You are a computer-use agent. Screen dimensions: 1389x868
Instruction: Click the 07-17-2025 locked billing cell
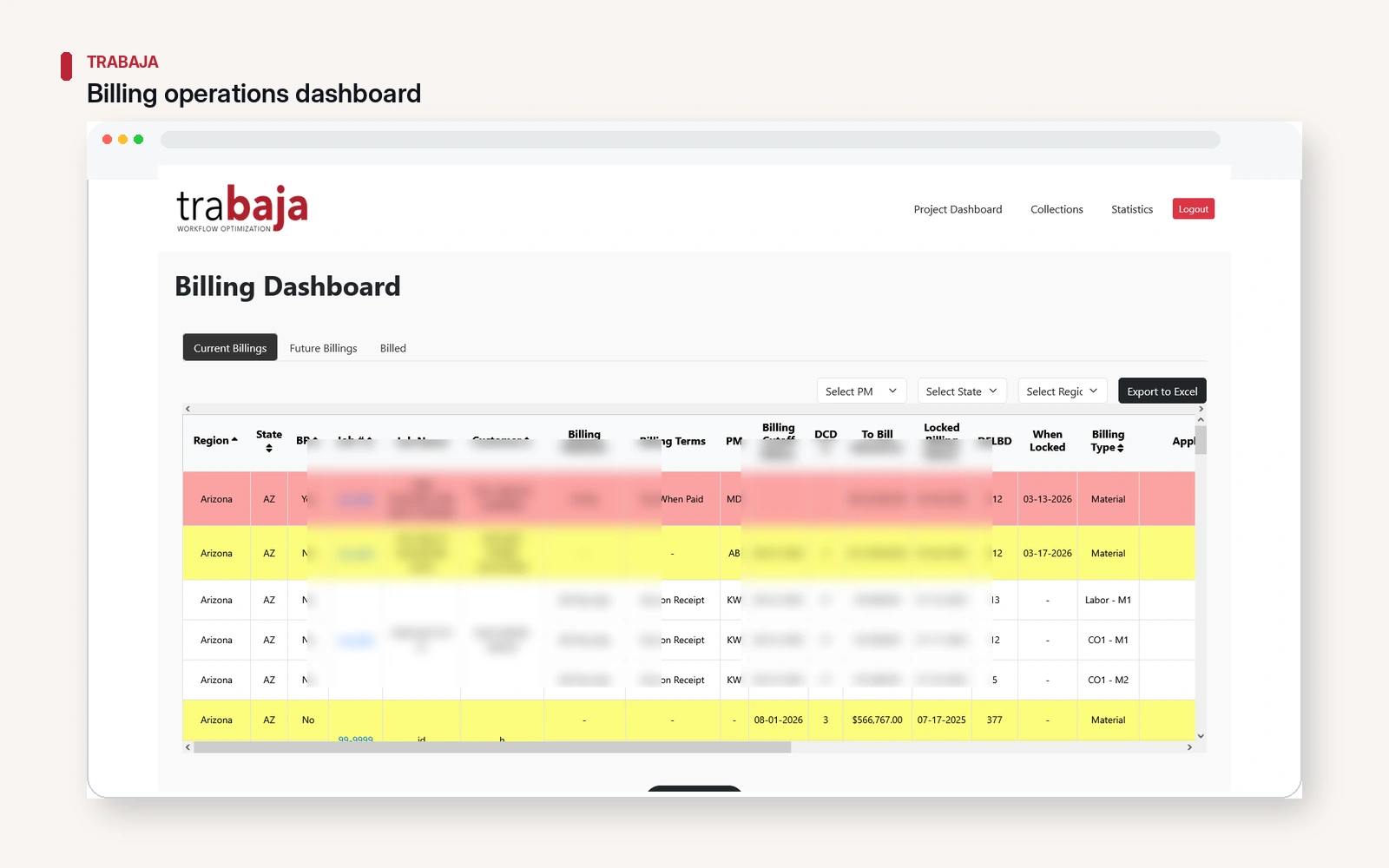tap(941, 720)
